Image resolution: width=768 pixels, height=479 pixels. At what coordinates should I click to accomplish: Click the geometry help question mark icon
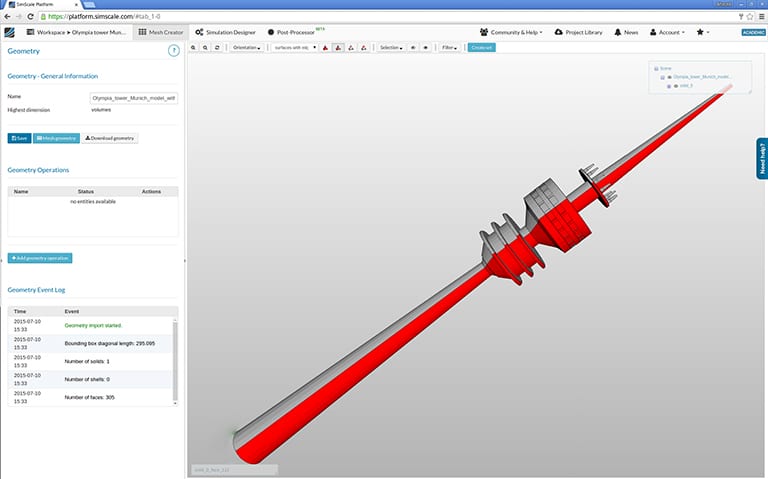coord(174,49)
